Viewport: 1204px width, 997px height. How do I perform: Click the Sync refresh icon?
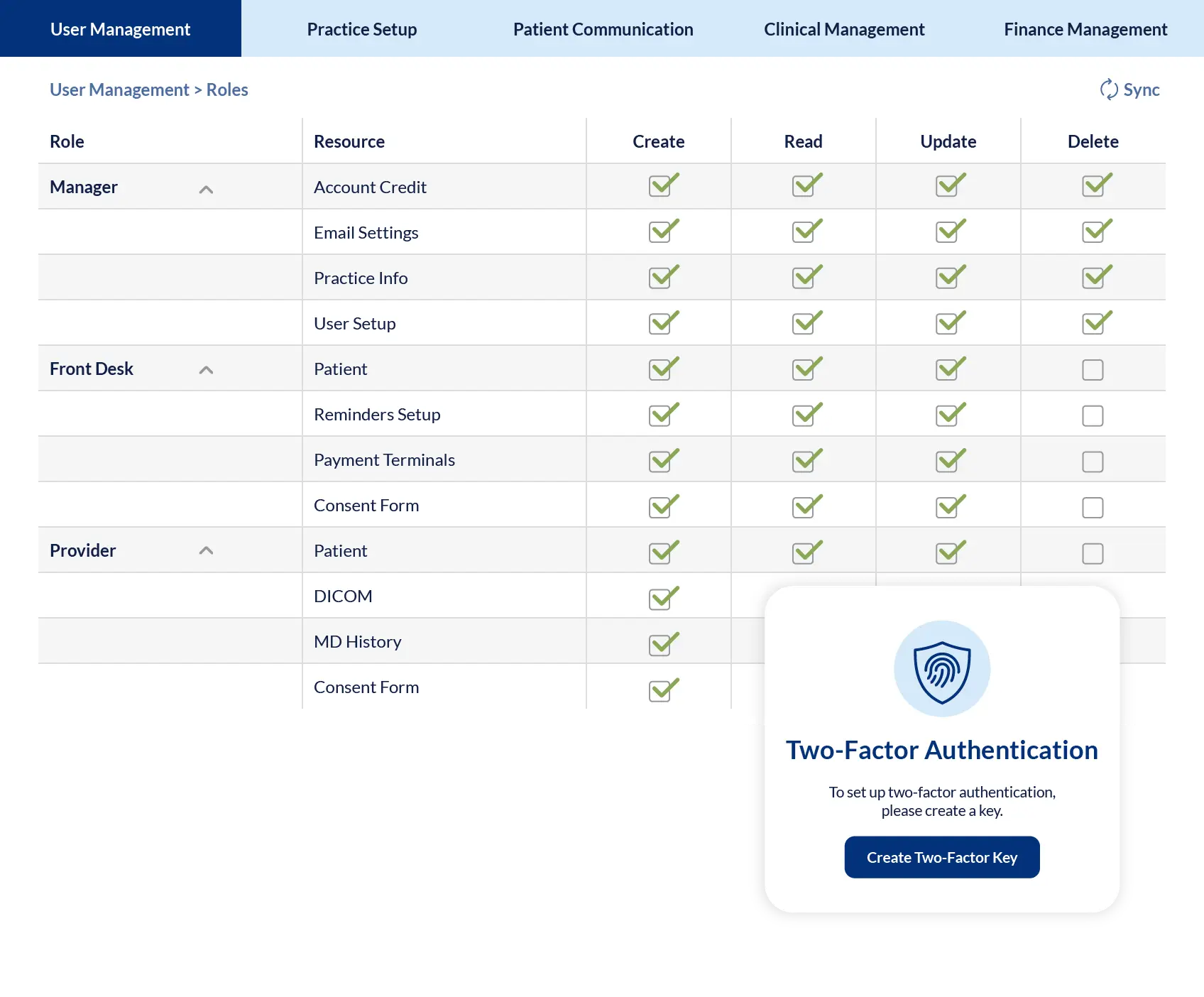coord(1108,89)
